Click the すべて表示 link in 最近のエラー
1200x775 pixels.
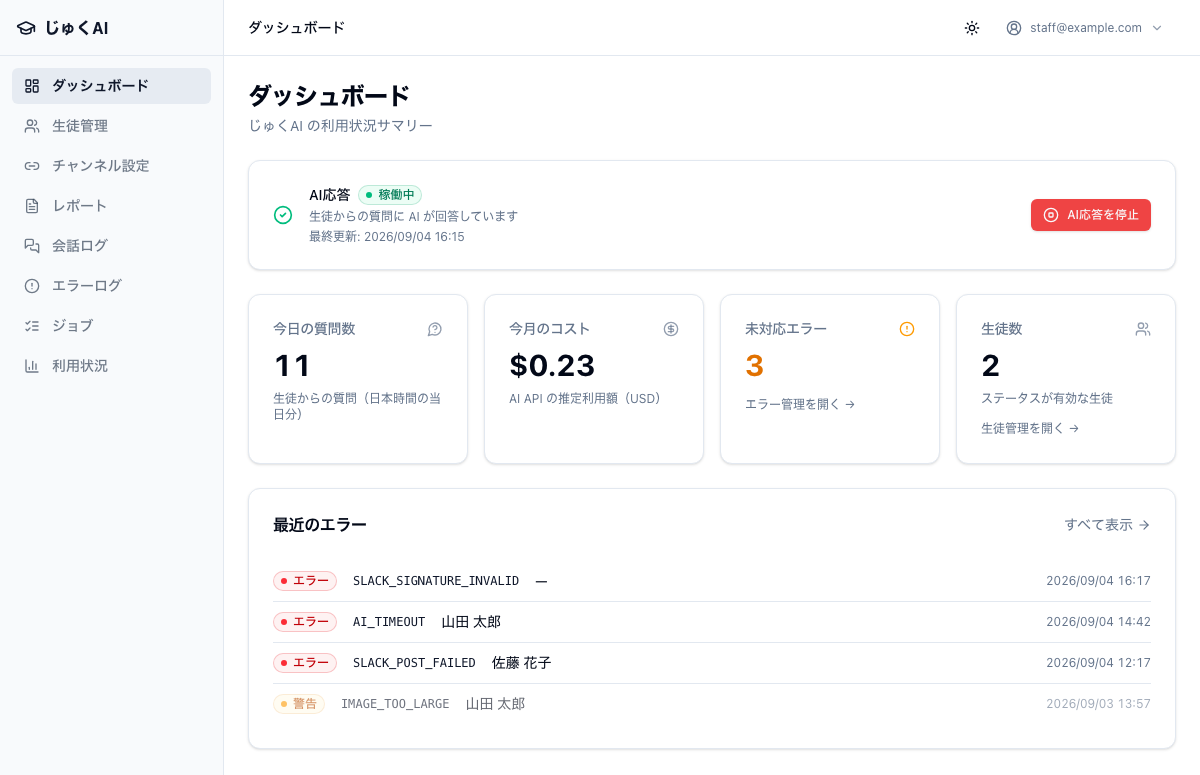[x=1107, y=525]
